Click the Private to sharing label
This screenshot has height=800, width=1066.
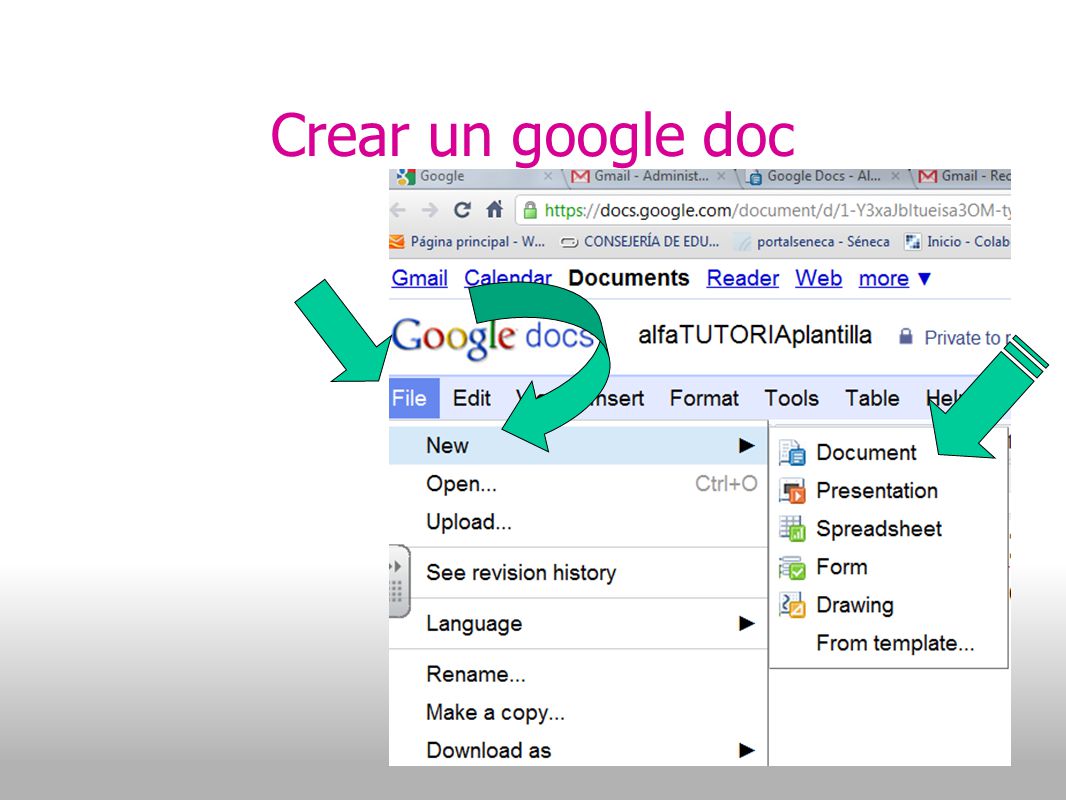coord(967,338)
